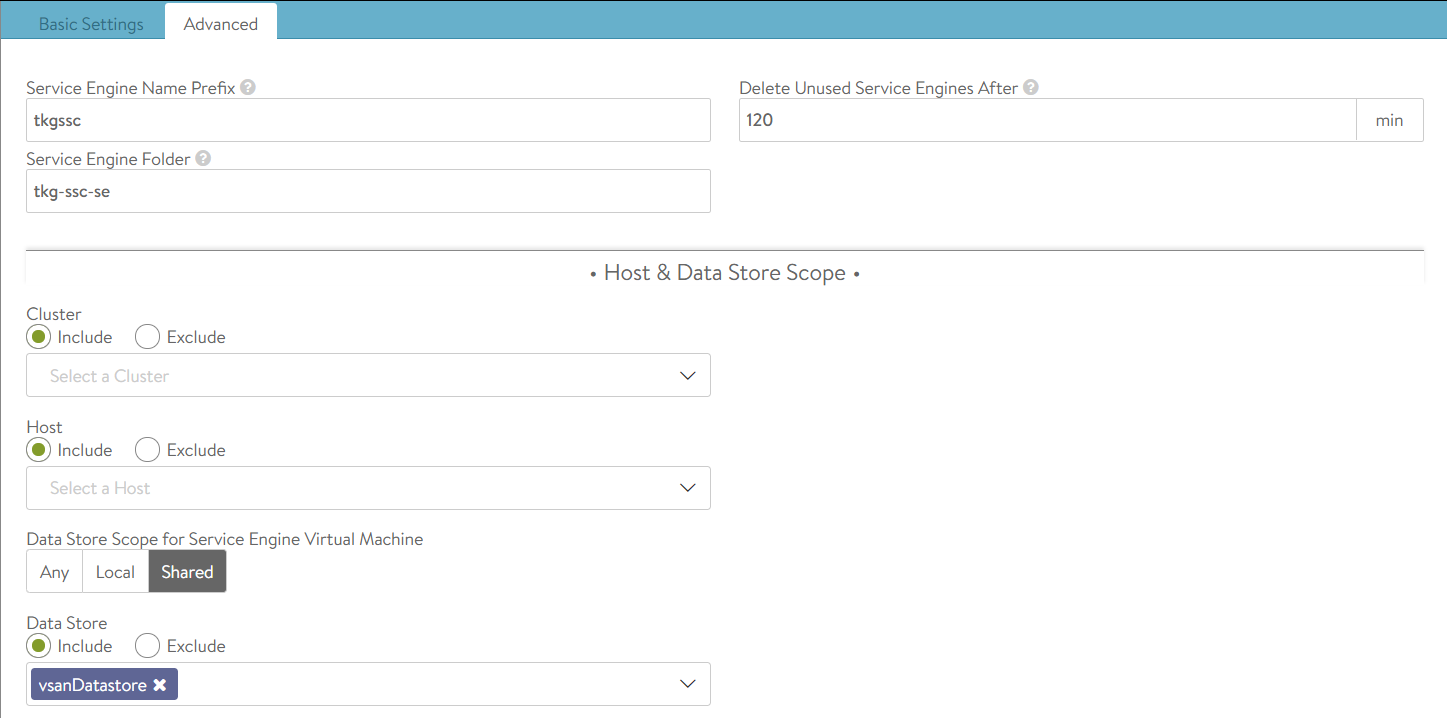
Task: Click the Service Engine Name Prefix field
Action: click(368, 120)
